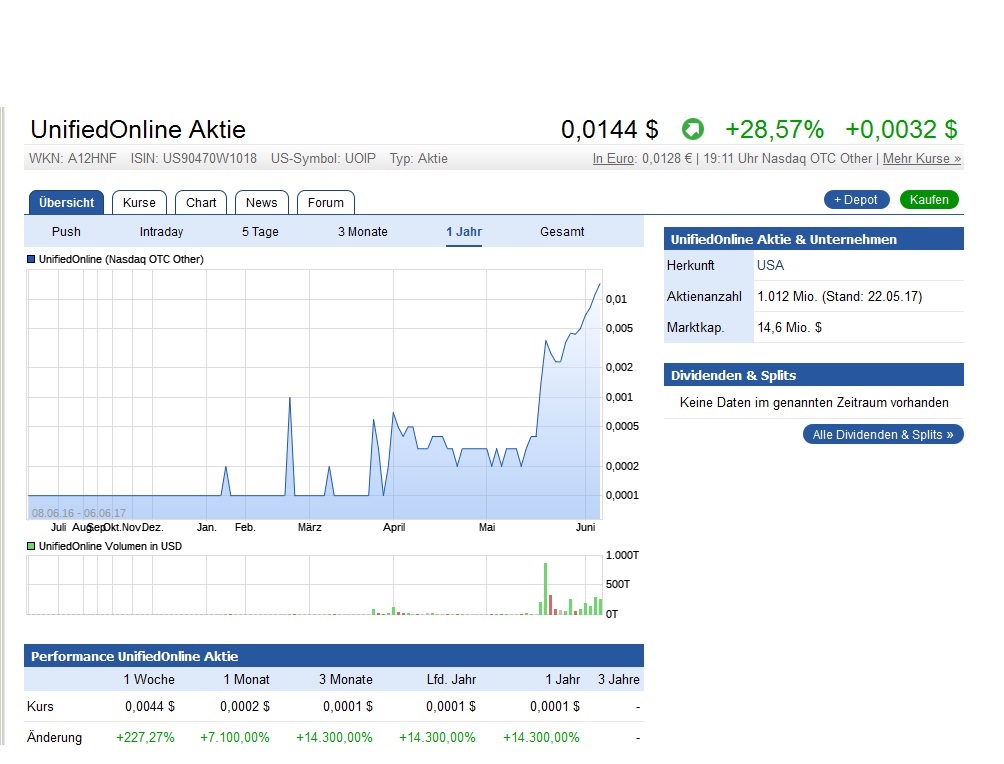Select the Push chart mode
The height and width of the screenshot is (764, 1004).
tap(66, 232)
